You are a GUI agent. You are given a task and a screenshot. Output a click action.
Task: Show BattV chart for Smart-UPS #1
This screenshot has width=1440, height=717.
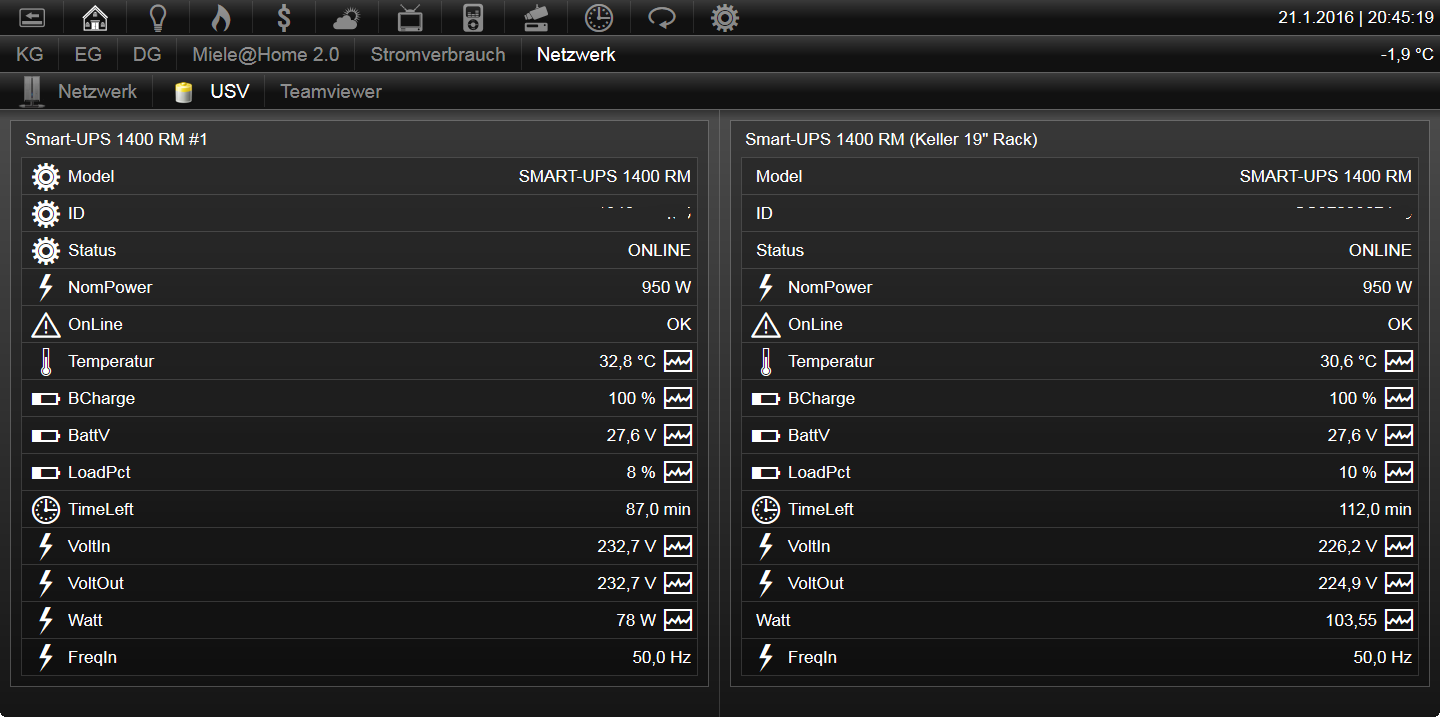(x=678, y=435)
